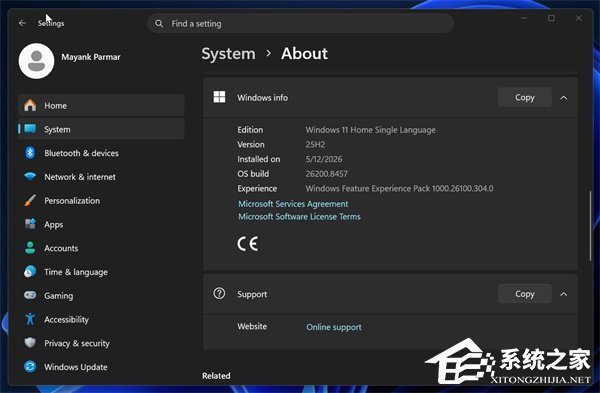Click the vertical scrollbar thumb
Image resolution: width=600 pixels, height=393 pixels.
[590, 226]
